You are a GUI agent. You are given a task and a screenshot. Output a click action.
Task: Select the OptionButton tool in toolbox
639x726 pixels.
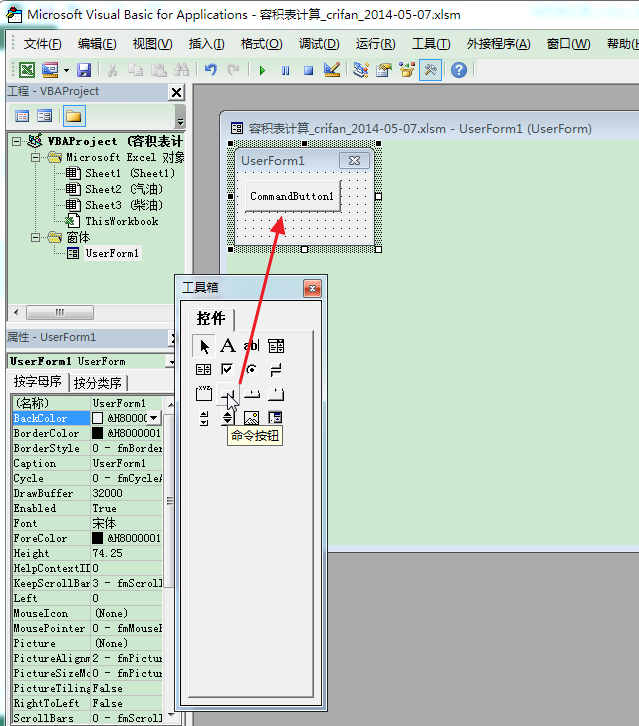251,369
